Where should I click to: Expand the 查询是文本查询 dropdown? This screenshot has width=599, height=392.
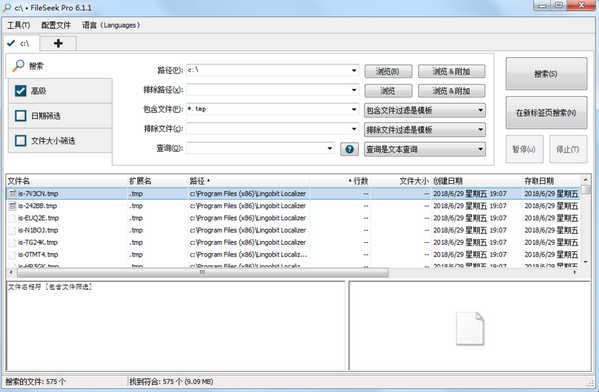(425, 149)
